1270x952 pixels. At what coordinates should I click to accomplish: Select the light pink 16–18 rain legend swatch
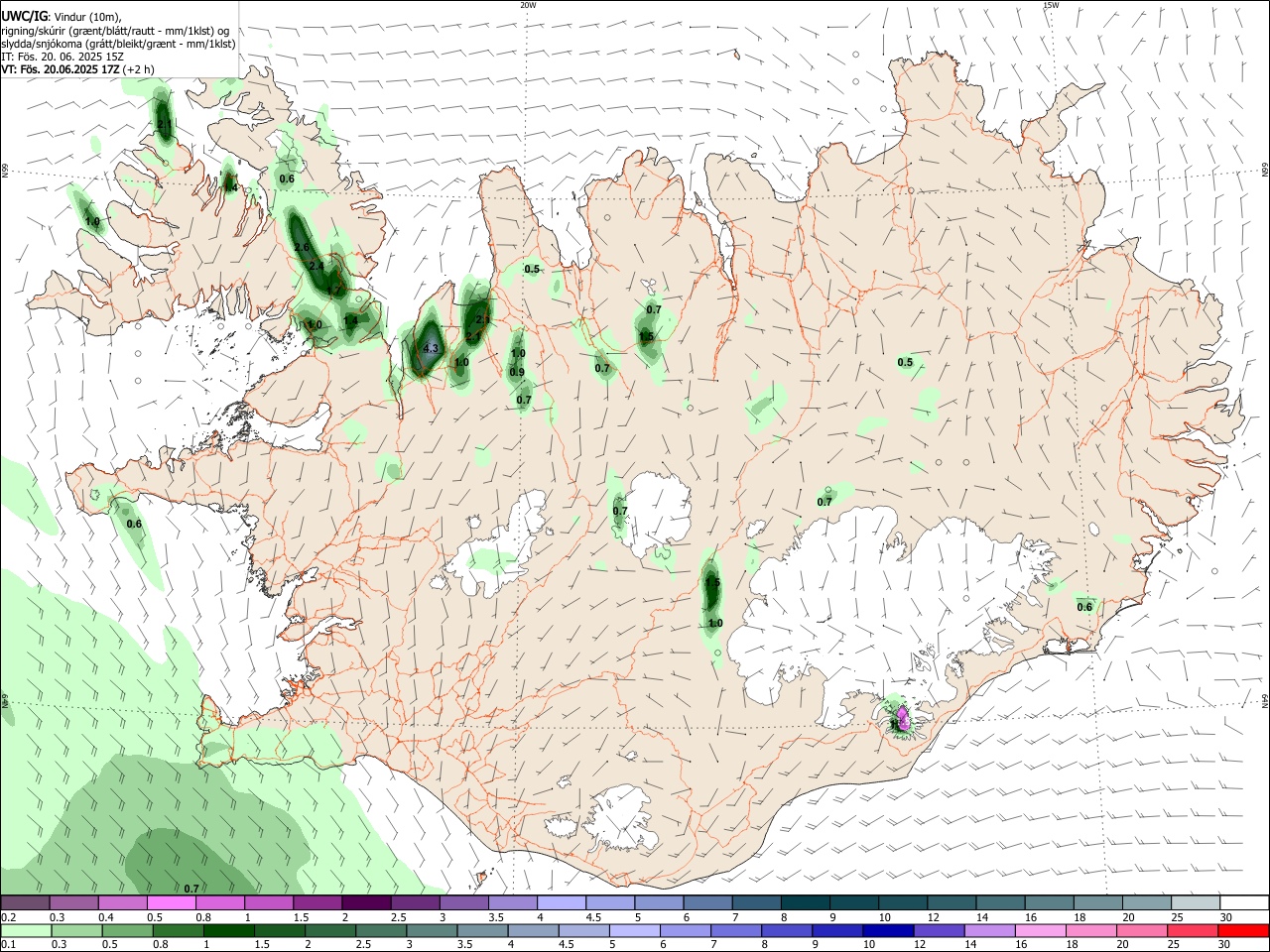click(x=1041, y=930)
